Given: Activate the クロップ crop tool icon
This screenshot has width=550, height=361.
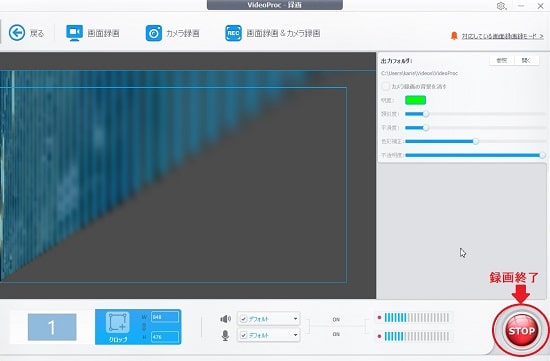Looking at the screenshot, I should pyautogui.click(x=118, y=323).
